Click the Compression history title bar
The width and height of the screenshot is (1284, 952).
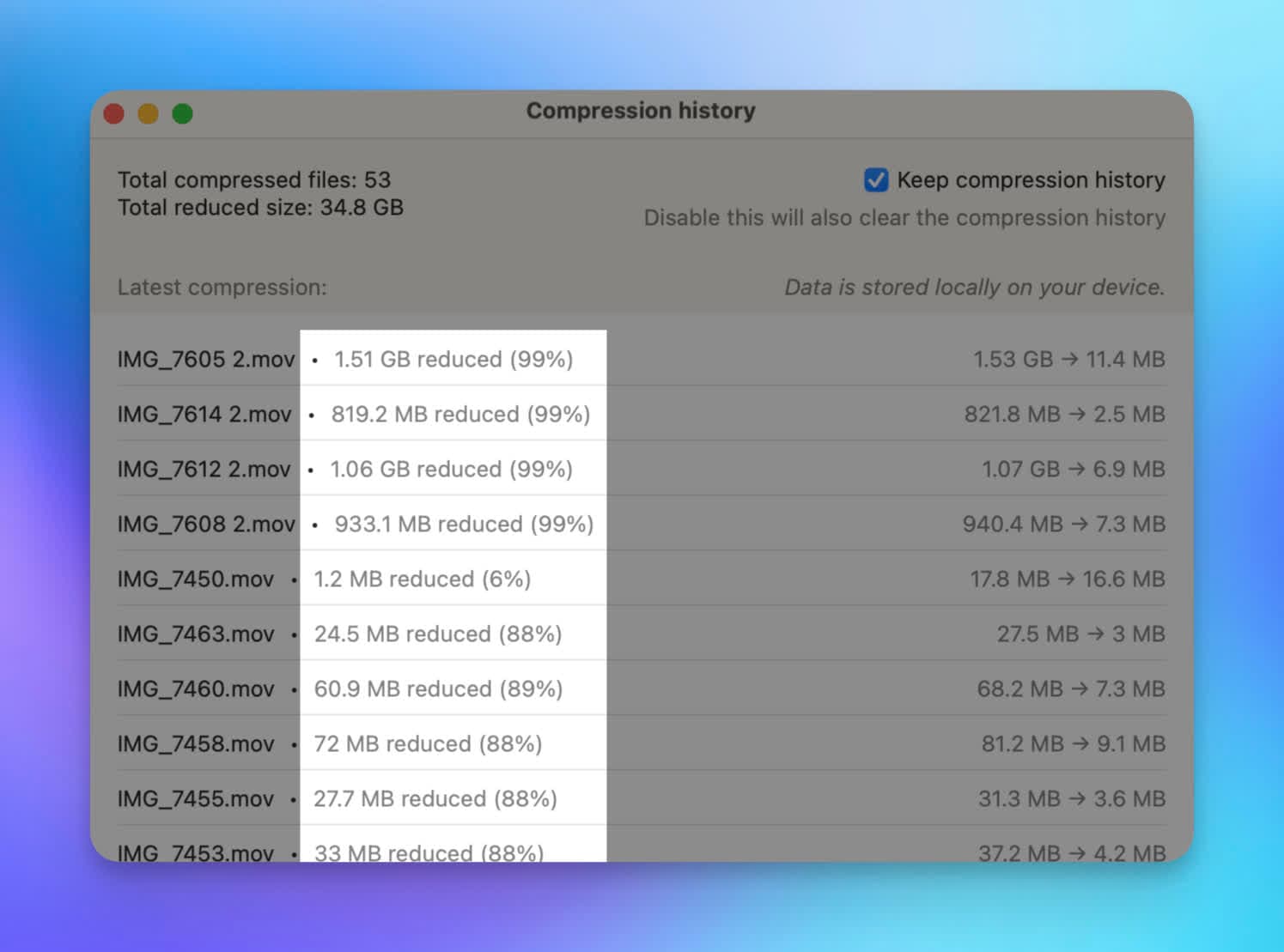[x=641, y=110]
